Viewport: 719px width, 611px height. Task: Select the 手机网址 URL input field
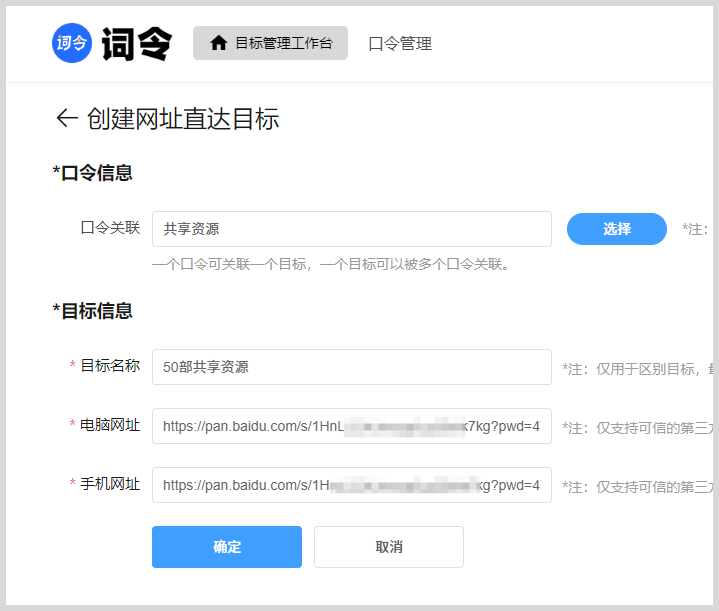[x=351, y=485]
